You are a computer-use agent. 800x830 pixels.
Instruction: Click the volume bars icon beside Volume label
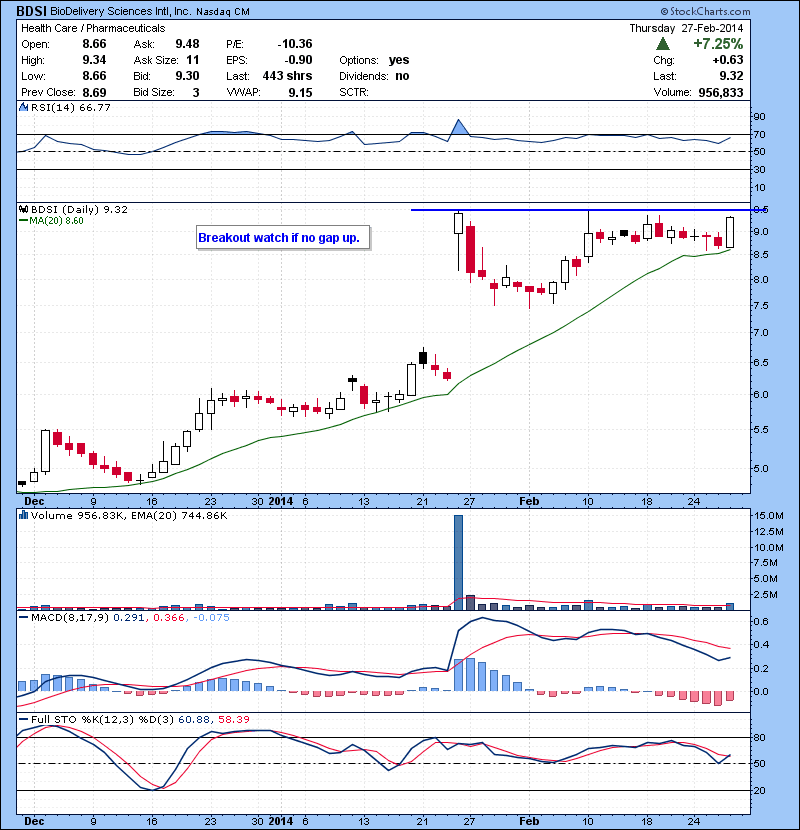pyautogui.click(x=23, y=515)
